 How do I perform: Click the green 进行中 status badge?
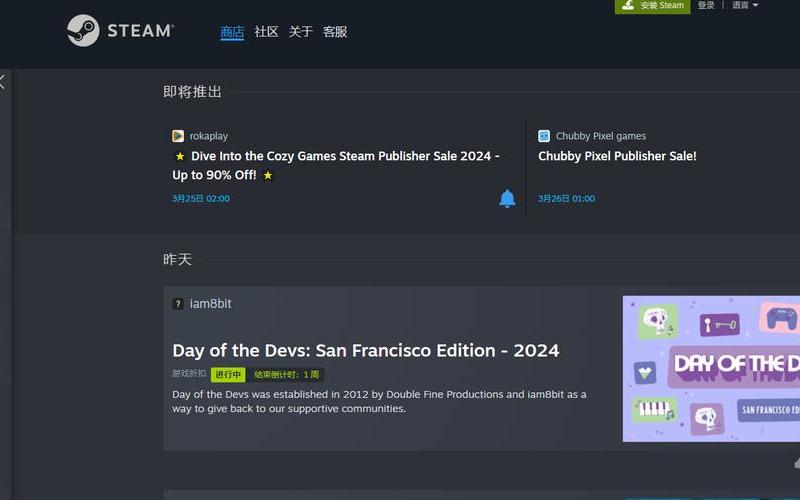click(228, 374)
